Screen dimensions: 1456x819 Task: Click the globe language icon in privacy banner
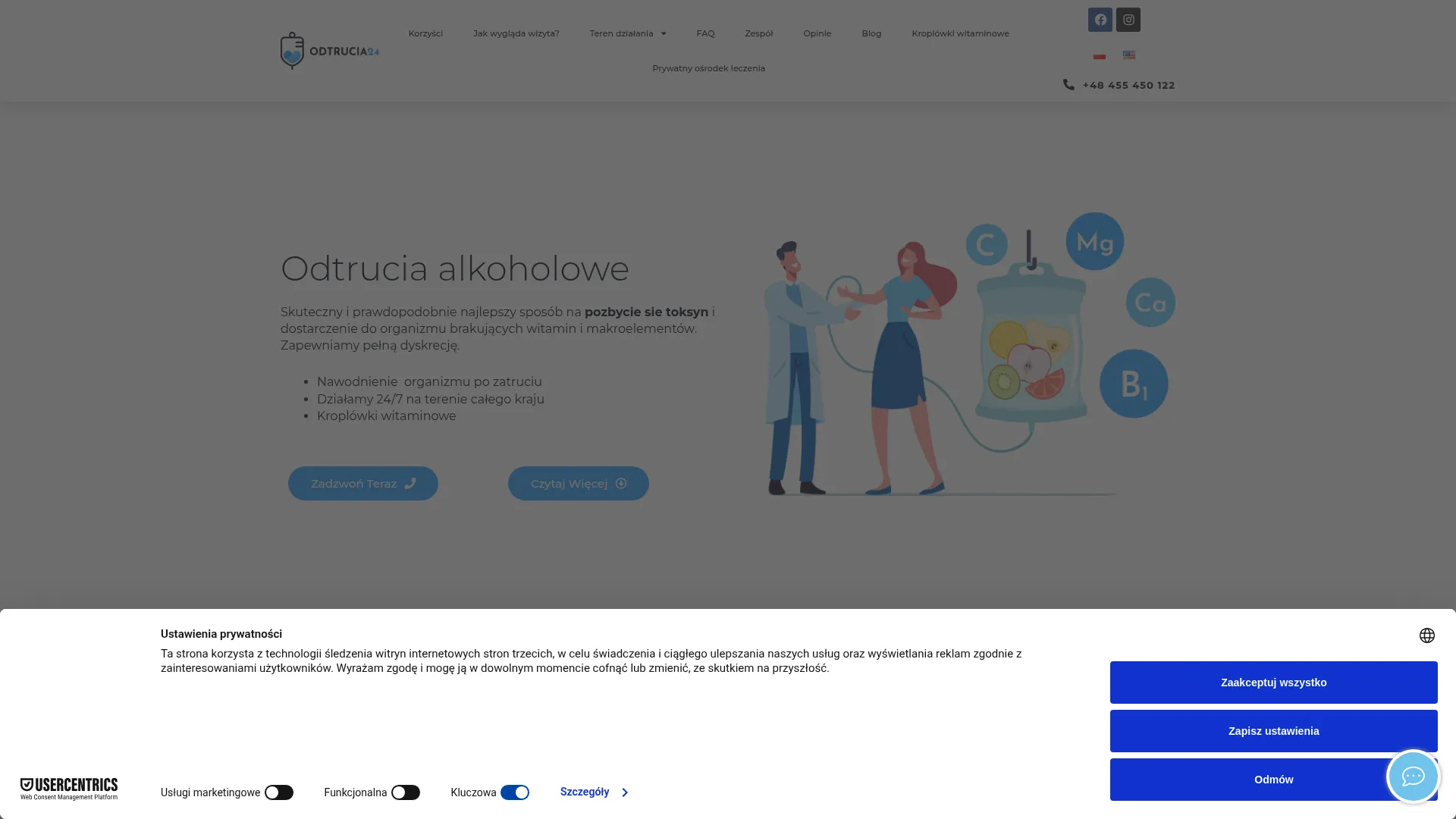(1428, 635)
